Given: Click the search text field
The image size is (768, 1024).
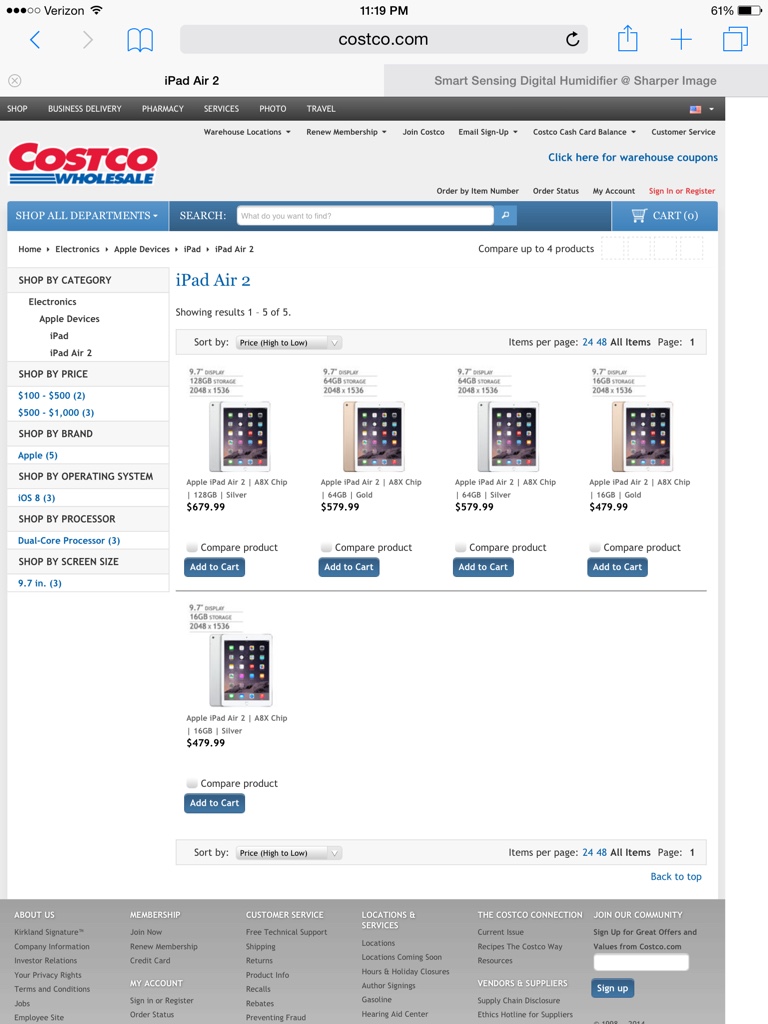Looking at the screenshot, I should tap(365, 216).
